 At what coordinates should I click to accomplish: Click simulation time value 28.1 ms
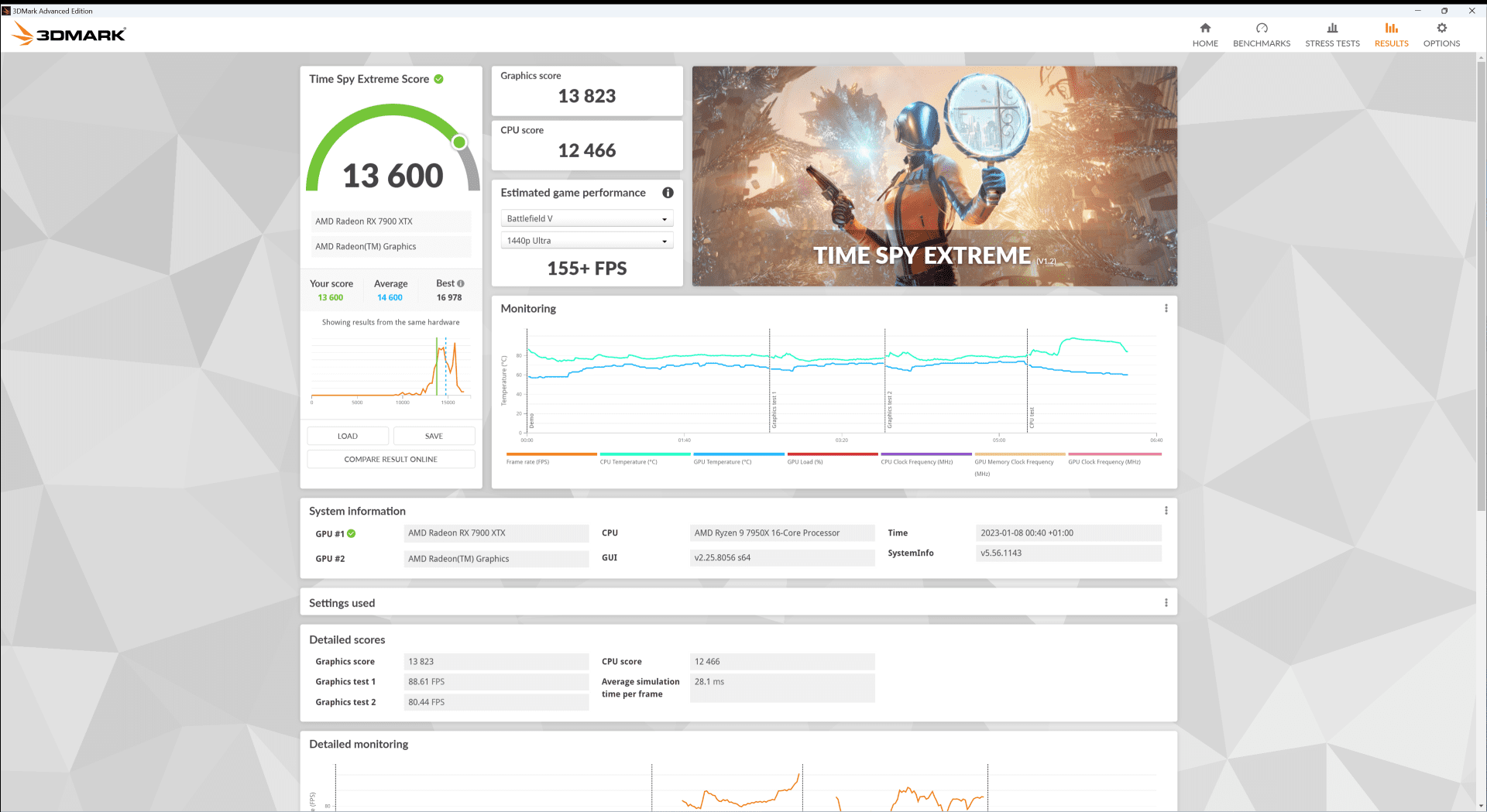[782, 688]
